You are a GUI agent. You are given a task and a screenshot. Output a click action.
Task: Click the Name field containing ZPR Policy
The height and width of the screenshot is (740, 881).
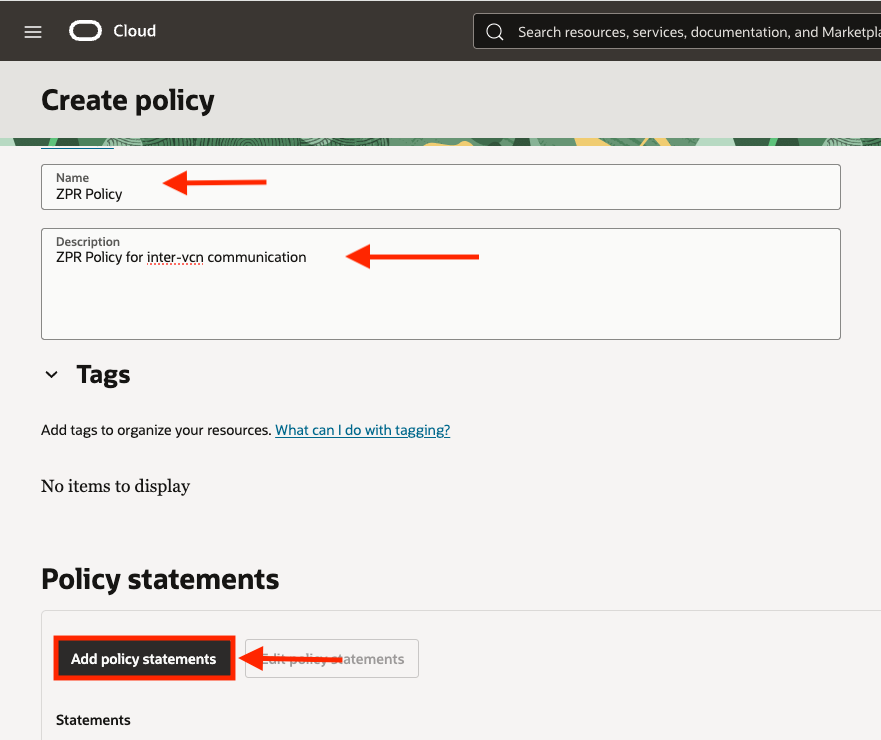(440, 193)
